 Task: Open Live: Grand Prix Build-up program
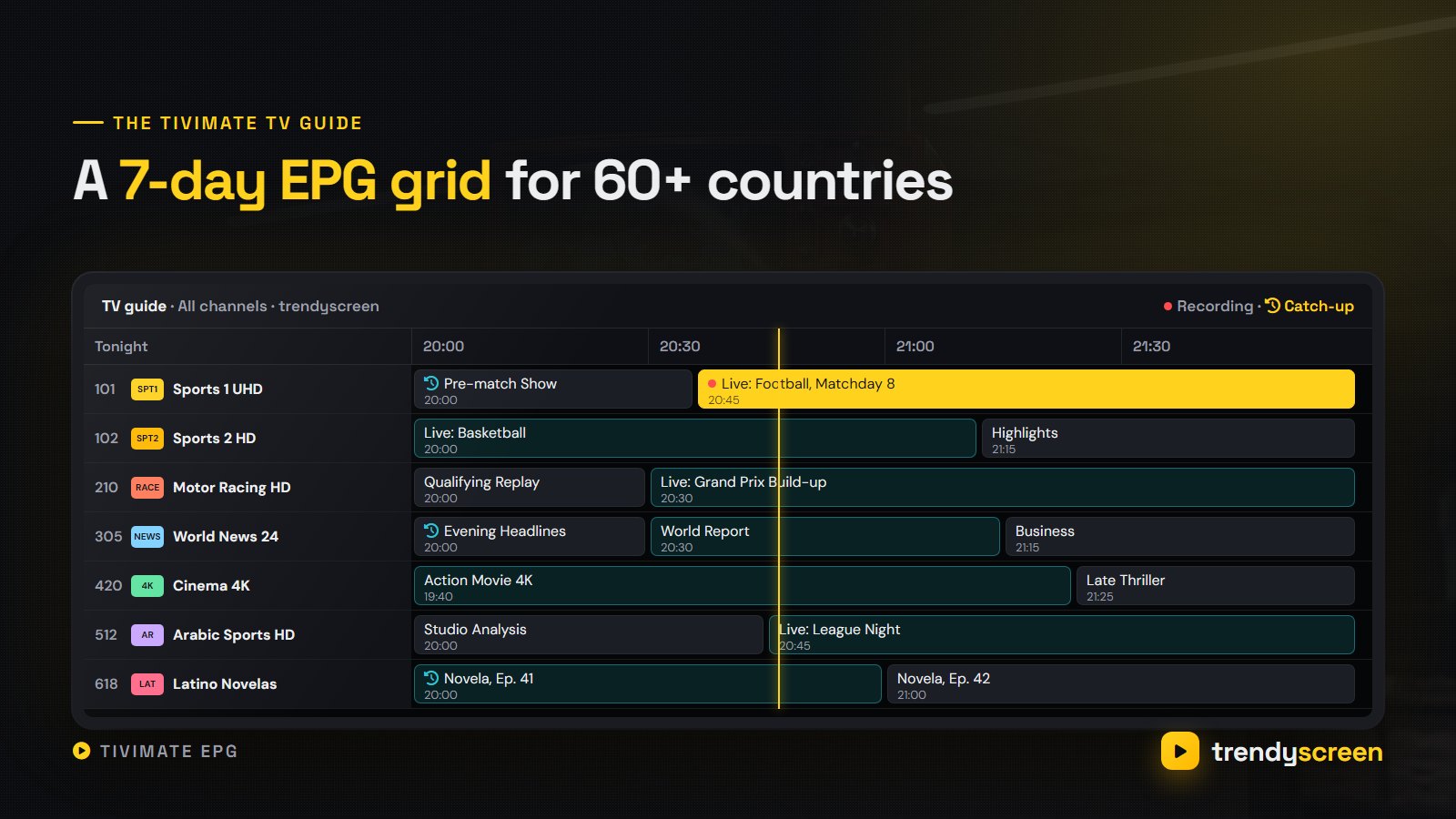(1003, 488)
